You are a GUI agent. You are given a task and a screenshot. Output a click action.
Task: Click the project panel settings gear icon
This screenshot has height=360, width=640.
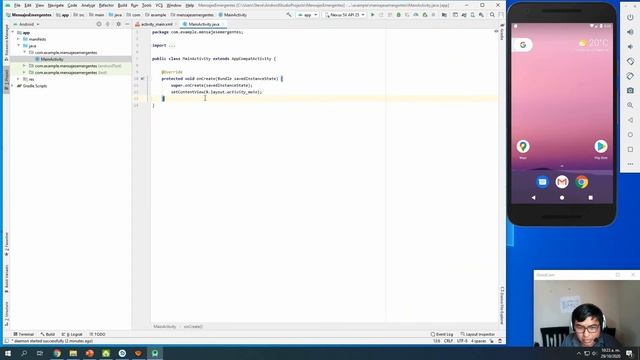click(118, 24)
